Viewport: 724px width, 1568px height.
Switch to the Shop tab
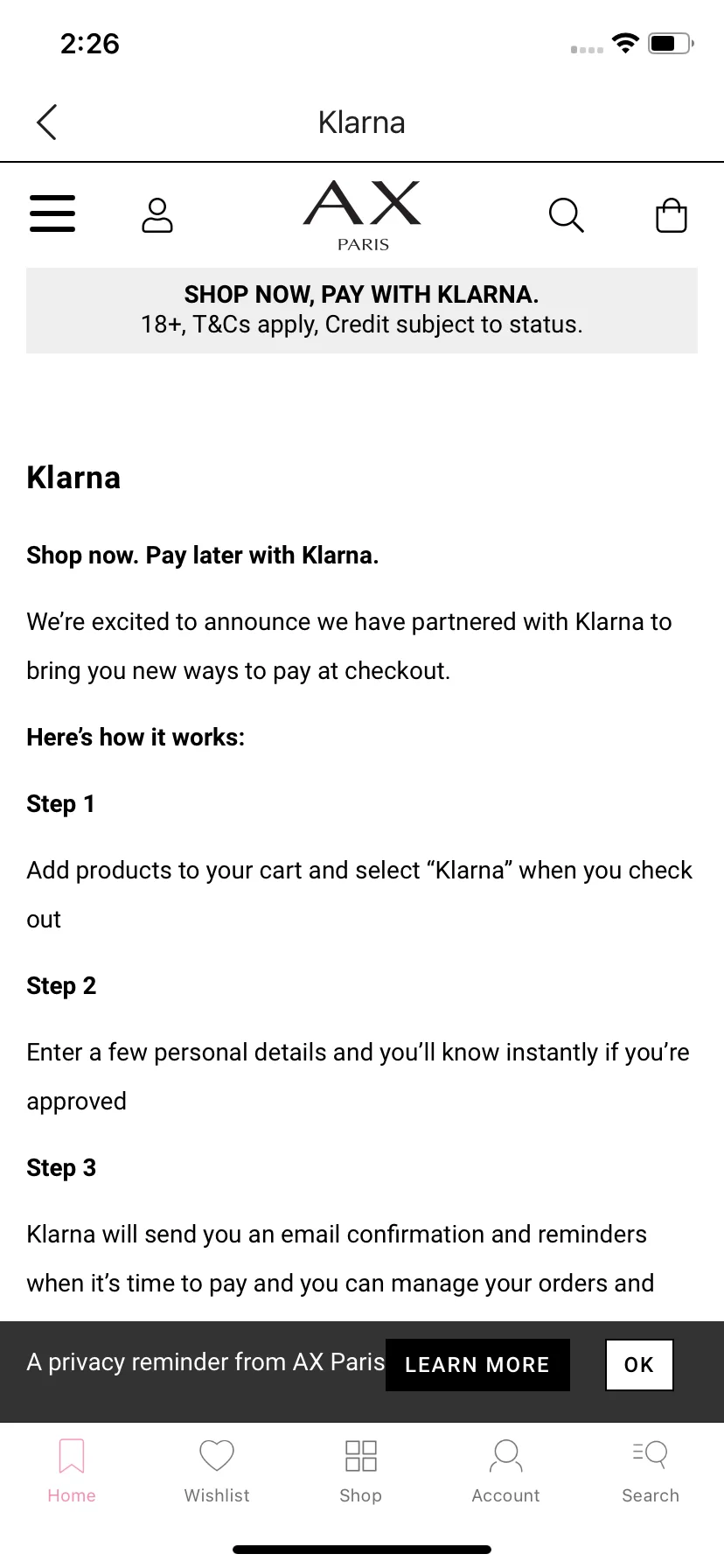pyautogui.click(x=361, y=1456)
